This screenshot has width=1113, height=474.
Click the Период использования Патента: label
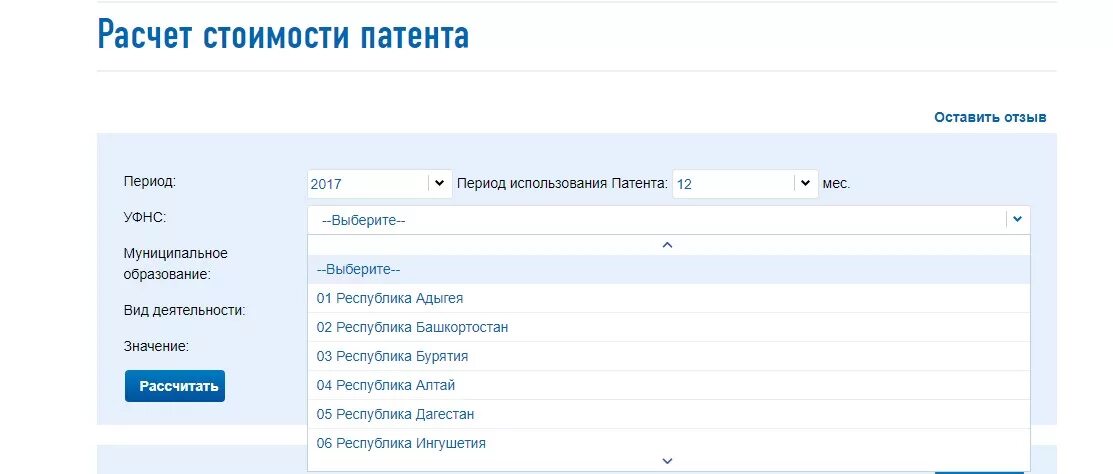tap(563, 184)
